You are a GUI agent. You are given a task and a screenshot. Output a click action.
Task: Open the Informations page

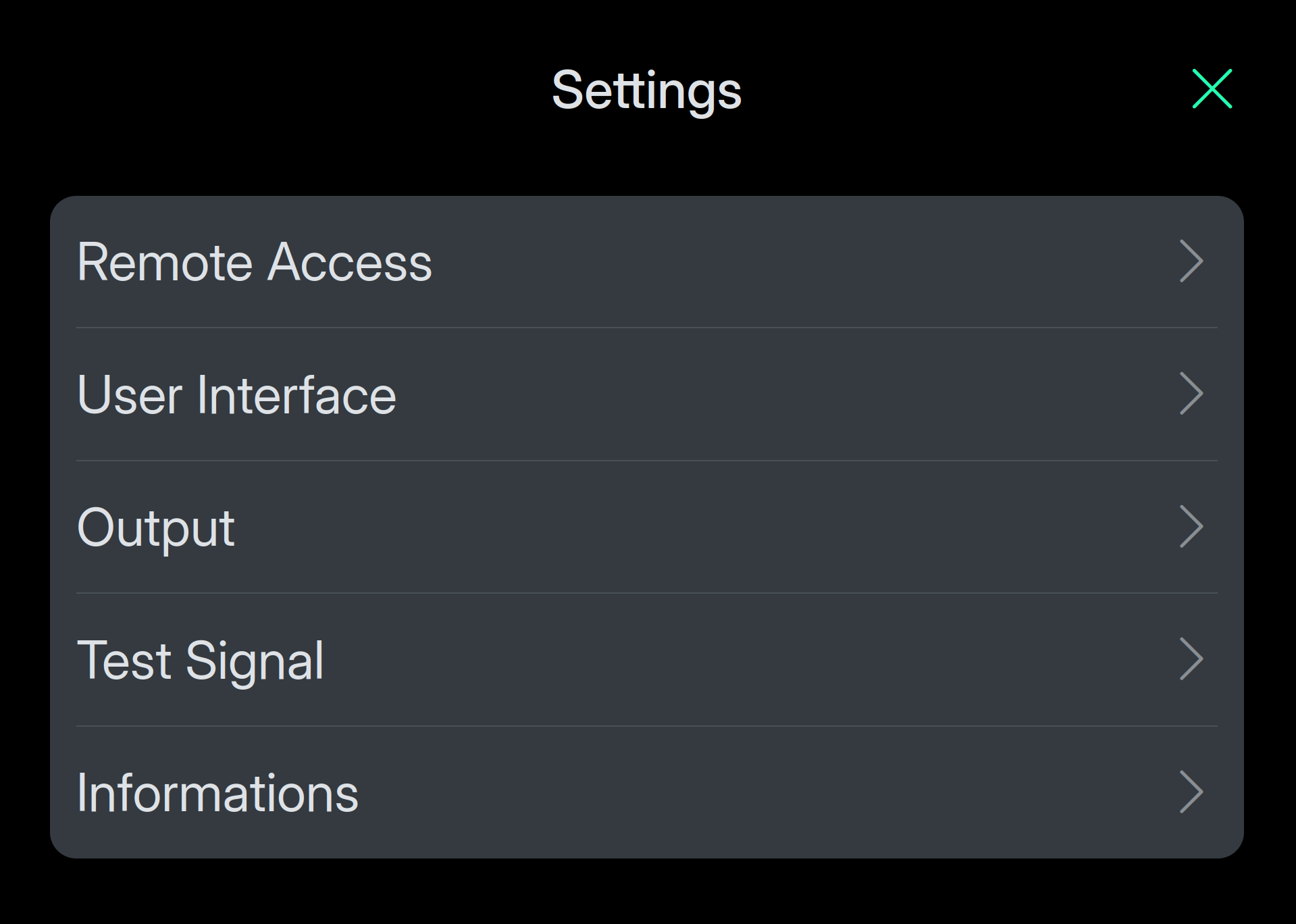[646, 792]
